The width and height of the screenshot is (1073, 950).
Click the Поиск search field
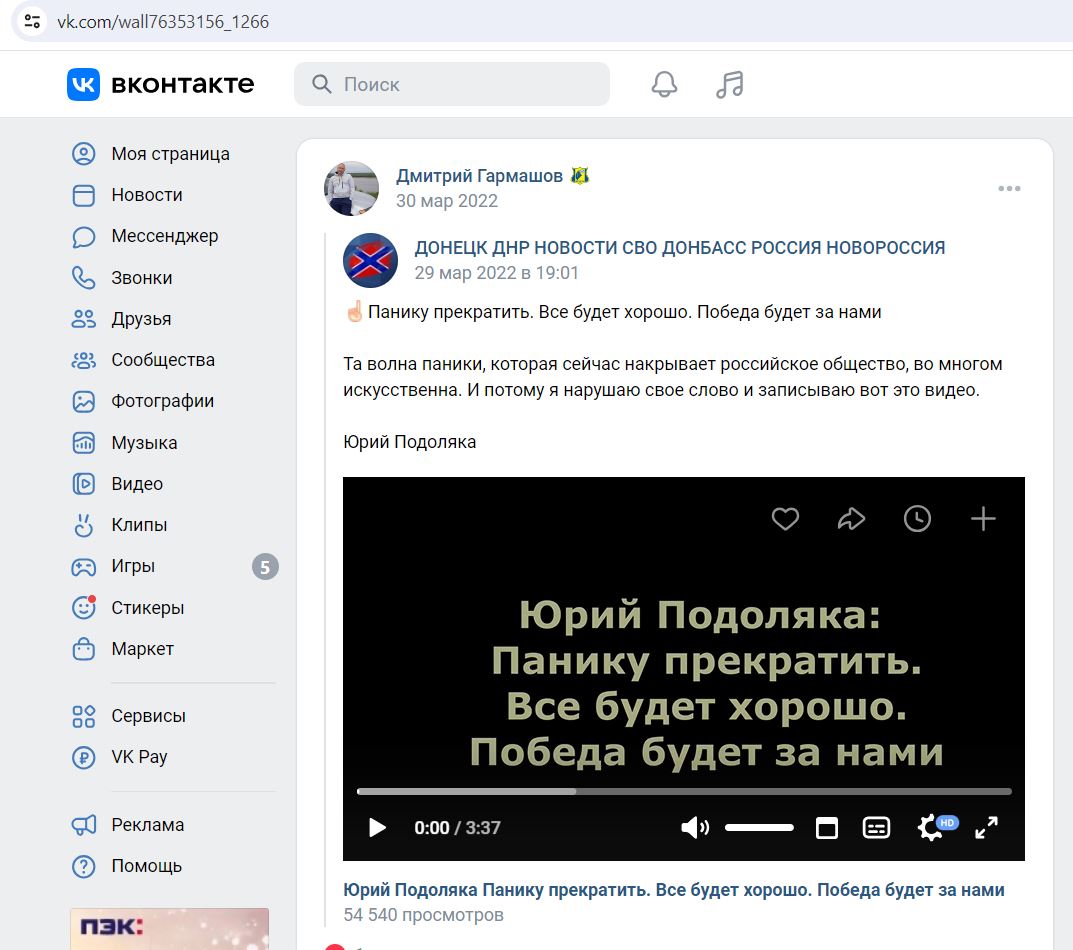[x=452, y=84]
